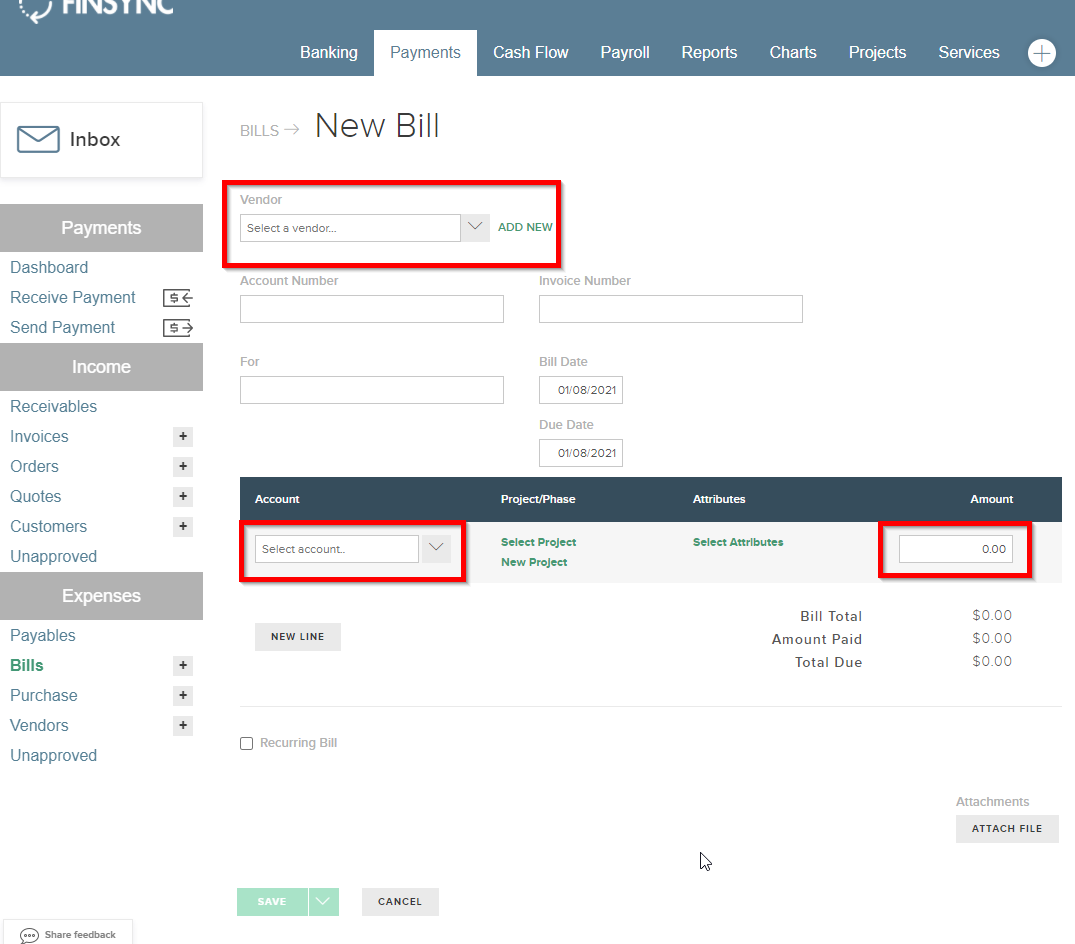This screenshot has width=1075, height=944.
Task: Click the Receive Payment dollar-arrow icon
Action: [x=178, y=298]
